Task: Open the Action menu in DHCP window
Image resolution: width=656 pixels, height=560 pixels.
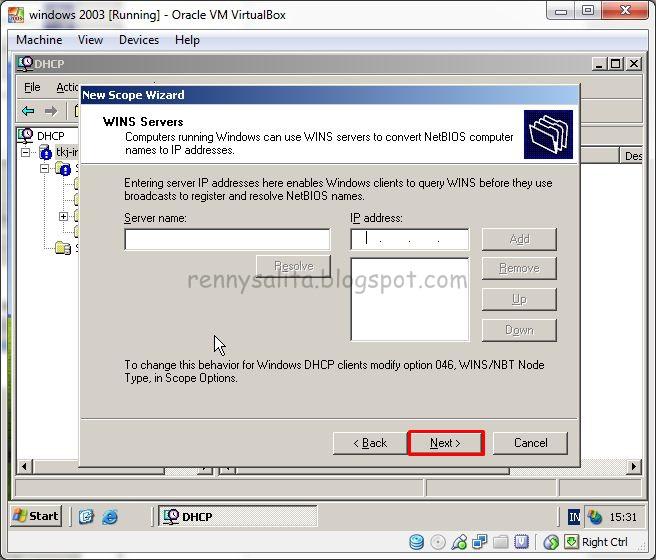Action: pyautogui.click(x=67, y=87)
